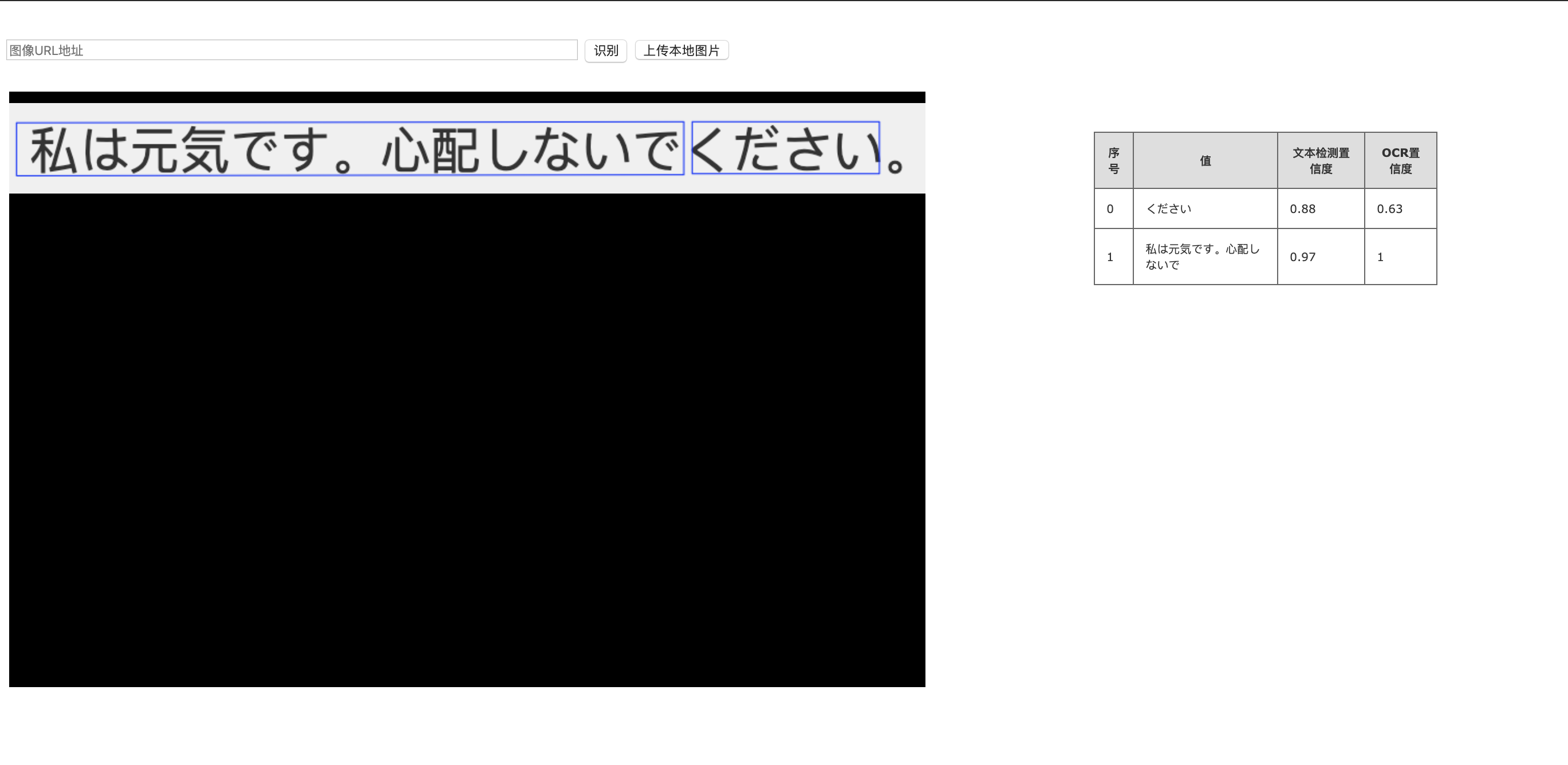This screenshot has height=765, width=1568.
Task: Click the 序号 column header
Action: [1114, 161]
